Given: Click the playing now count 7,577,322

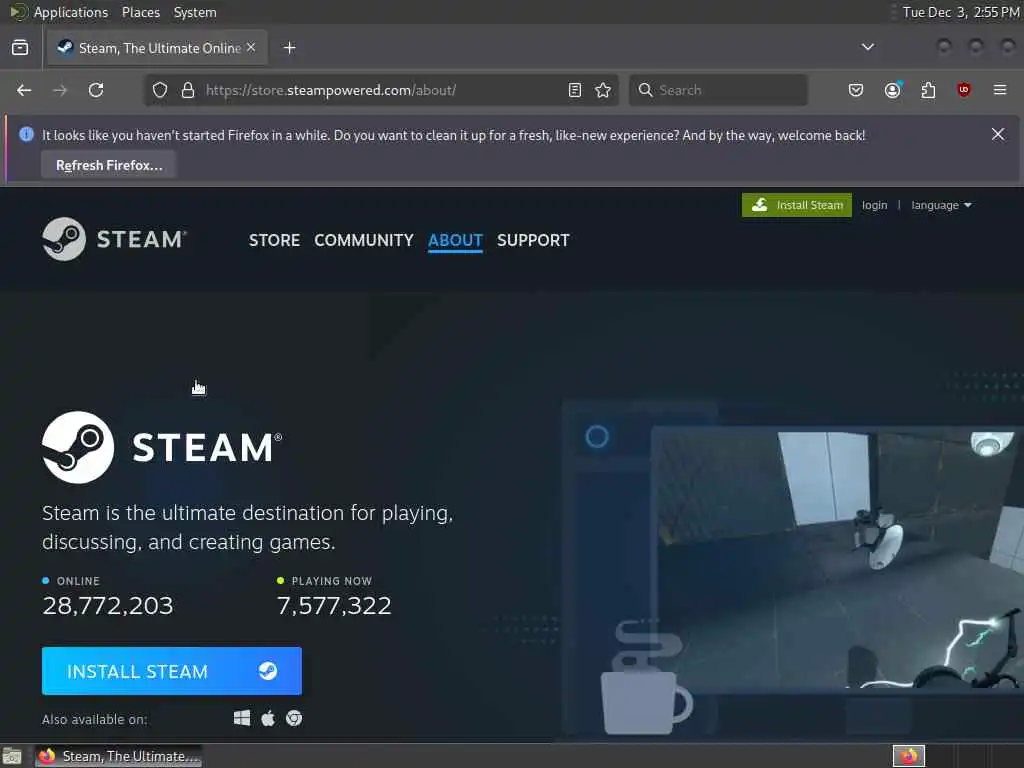Looking at the screenshot, I should coord(334,605).
